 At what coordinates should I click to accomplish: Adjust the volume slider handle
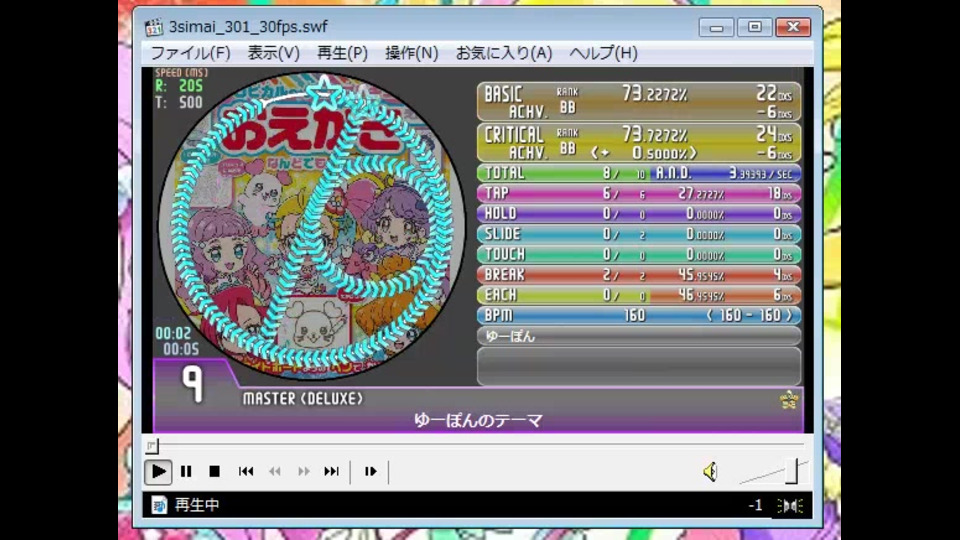[792, 470]
